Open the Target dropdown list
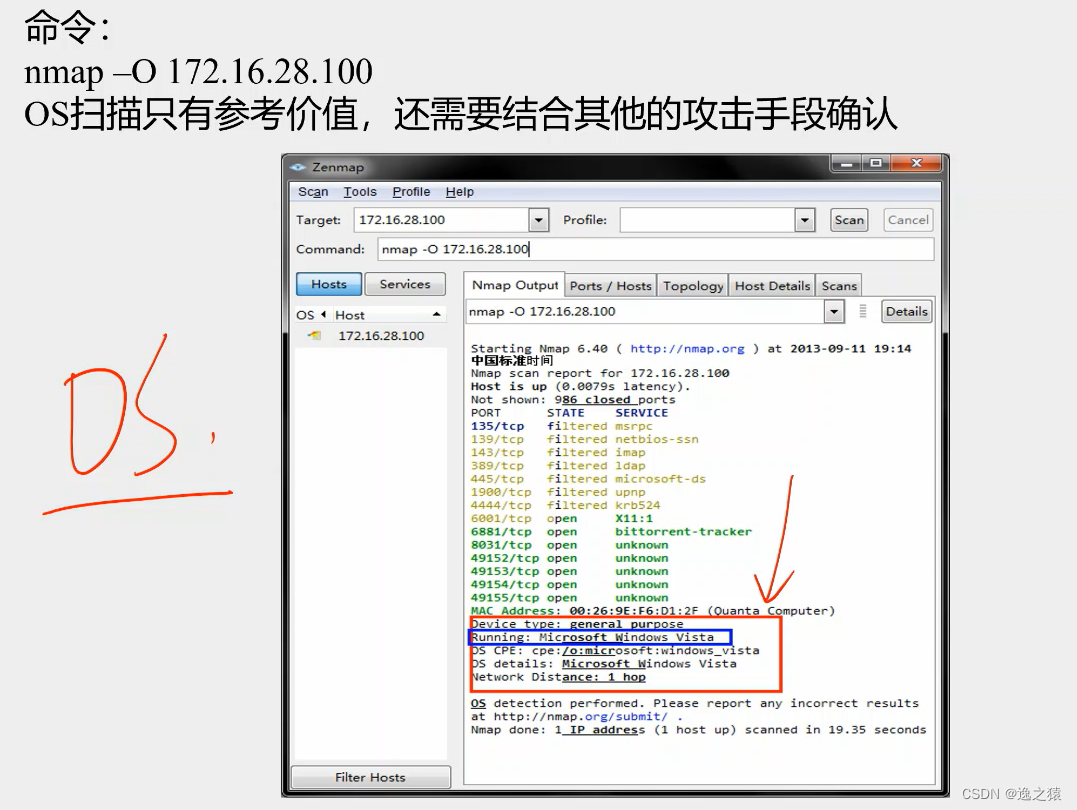1077x810 pixels. [x=537, y=219]
